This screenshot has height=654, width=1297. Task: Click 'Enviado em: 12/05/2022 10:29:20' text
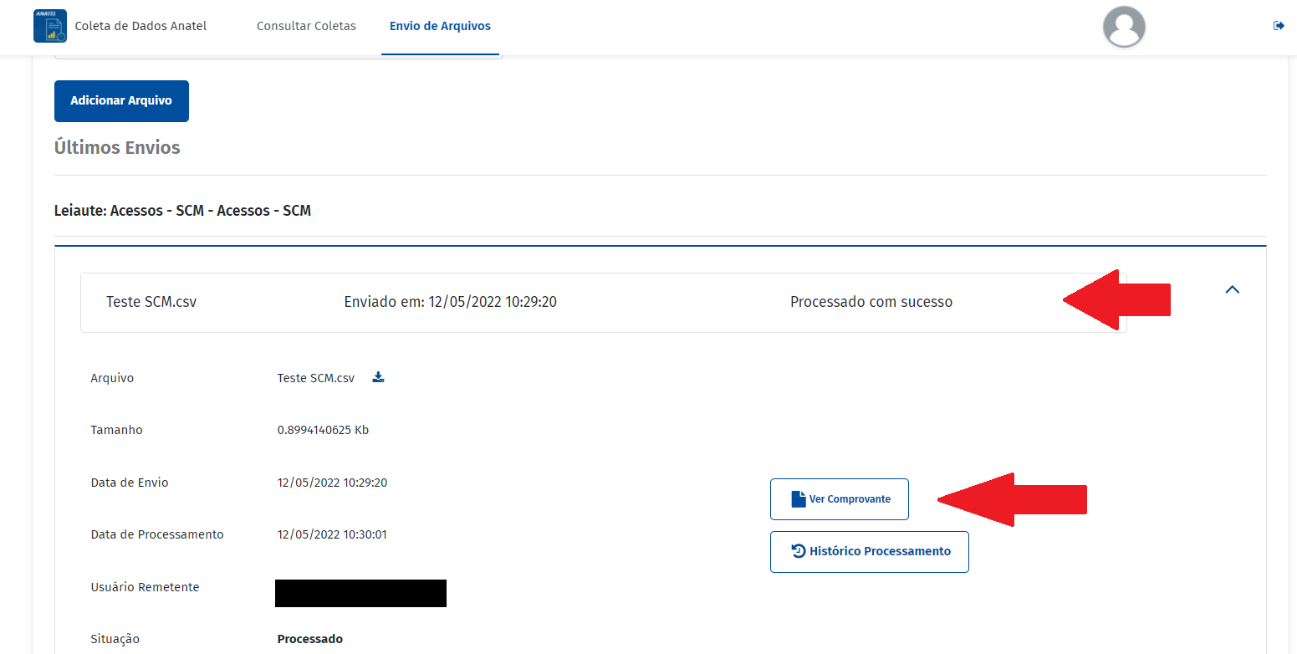(x=450, y=302)
